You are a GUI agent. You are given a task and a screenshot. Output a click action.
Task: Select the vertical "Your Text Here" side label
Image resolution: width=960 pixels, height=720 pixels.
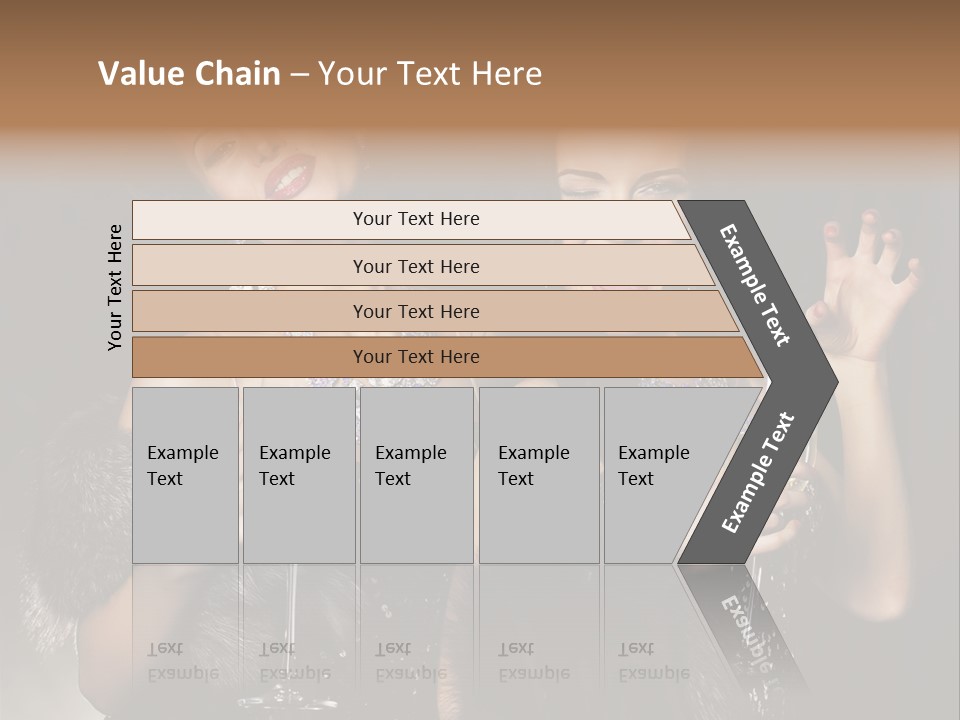click(116, 288)
